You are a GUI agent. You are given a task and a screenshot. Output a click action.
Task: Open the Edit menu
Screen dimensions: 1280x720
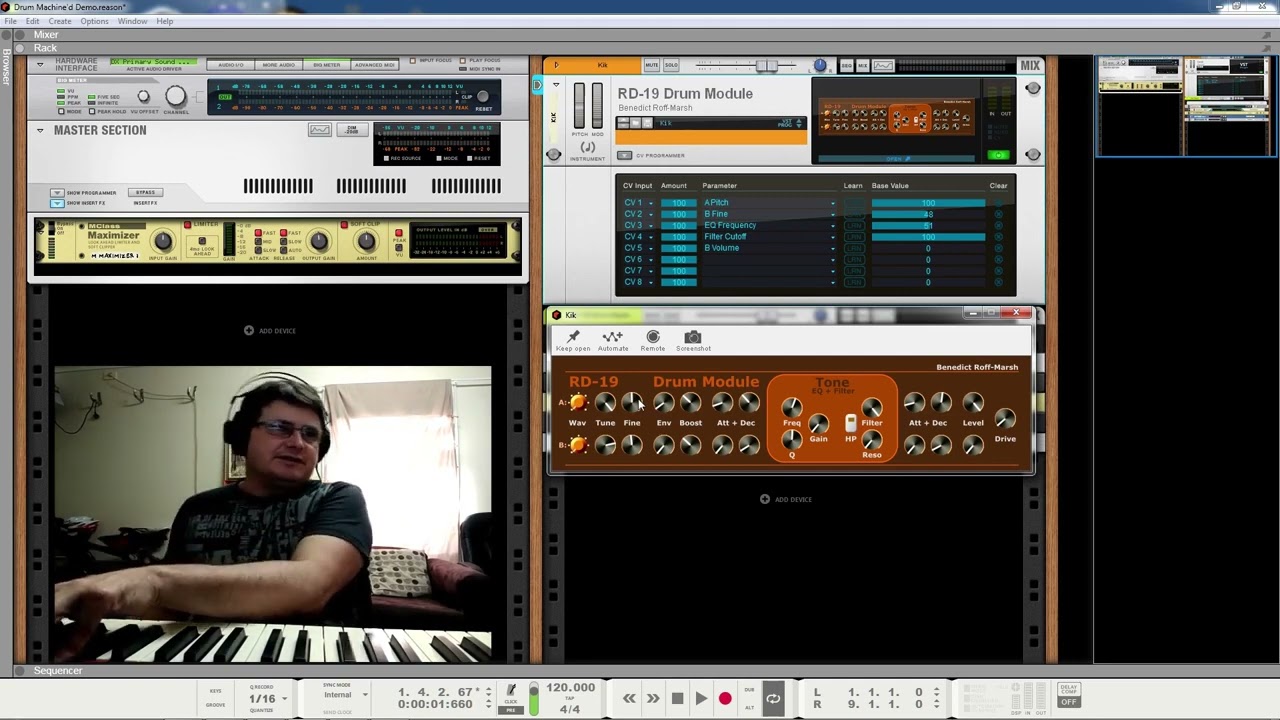tap(33, 21)
